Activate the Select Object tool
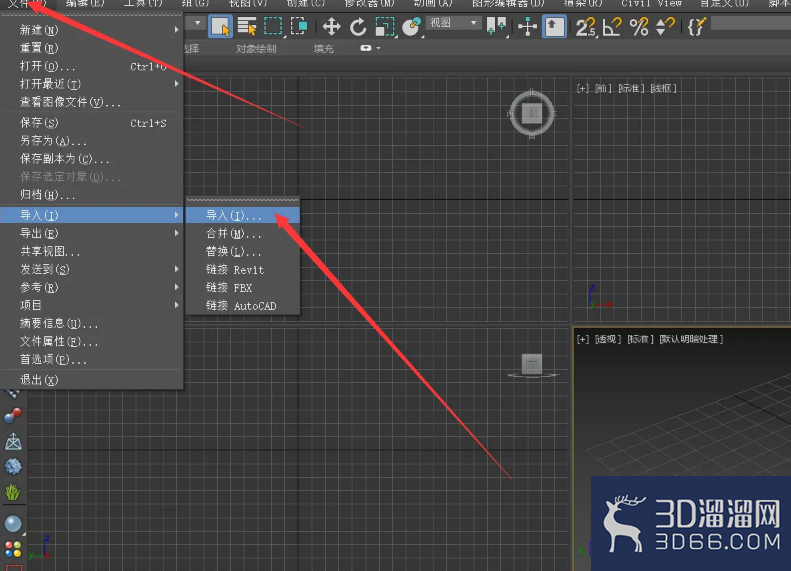This screenshot has height=571, width=791. [x=220, y=26]
